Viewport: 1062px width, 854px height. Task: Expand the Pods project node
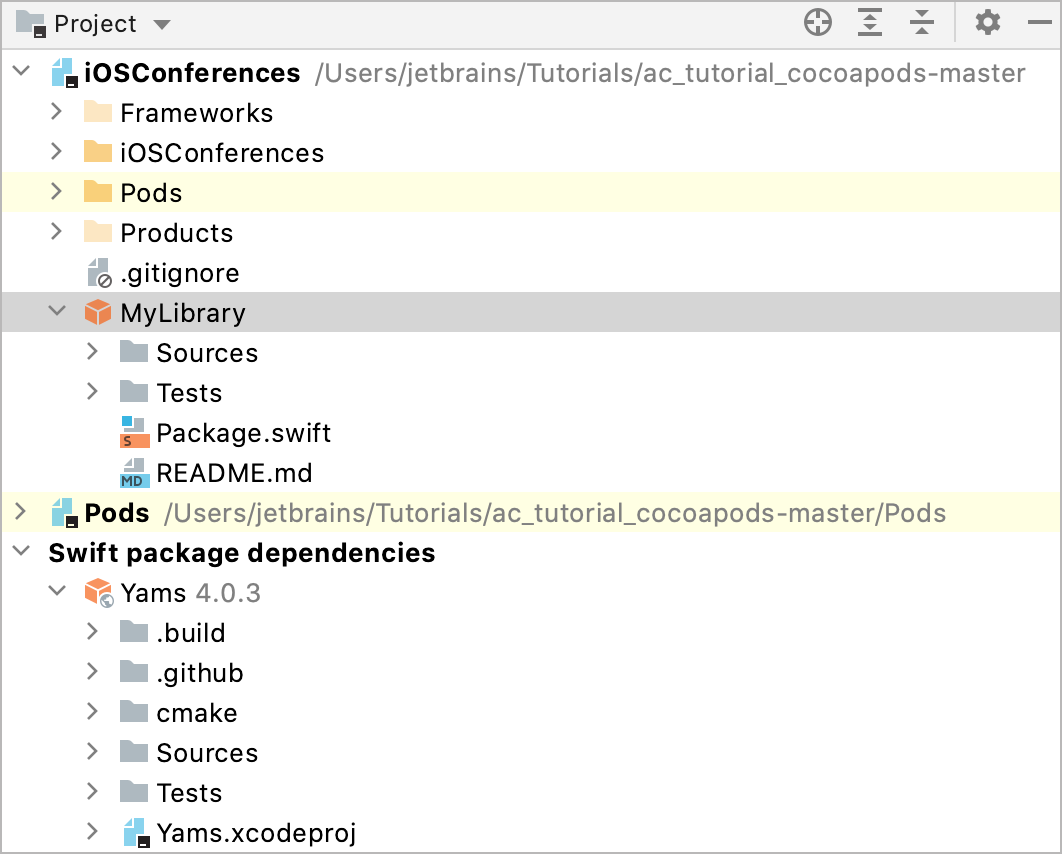pos(21,513)
